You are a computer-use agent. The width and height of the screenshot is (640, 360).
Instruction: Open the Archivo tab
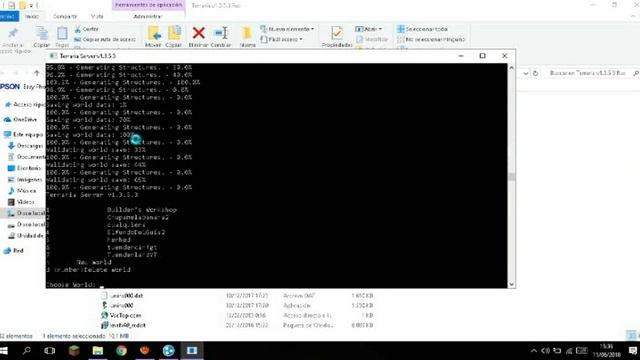click(9, 17)
